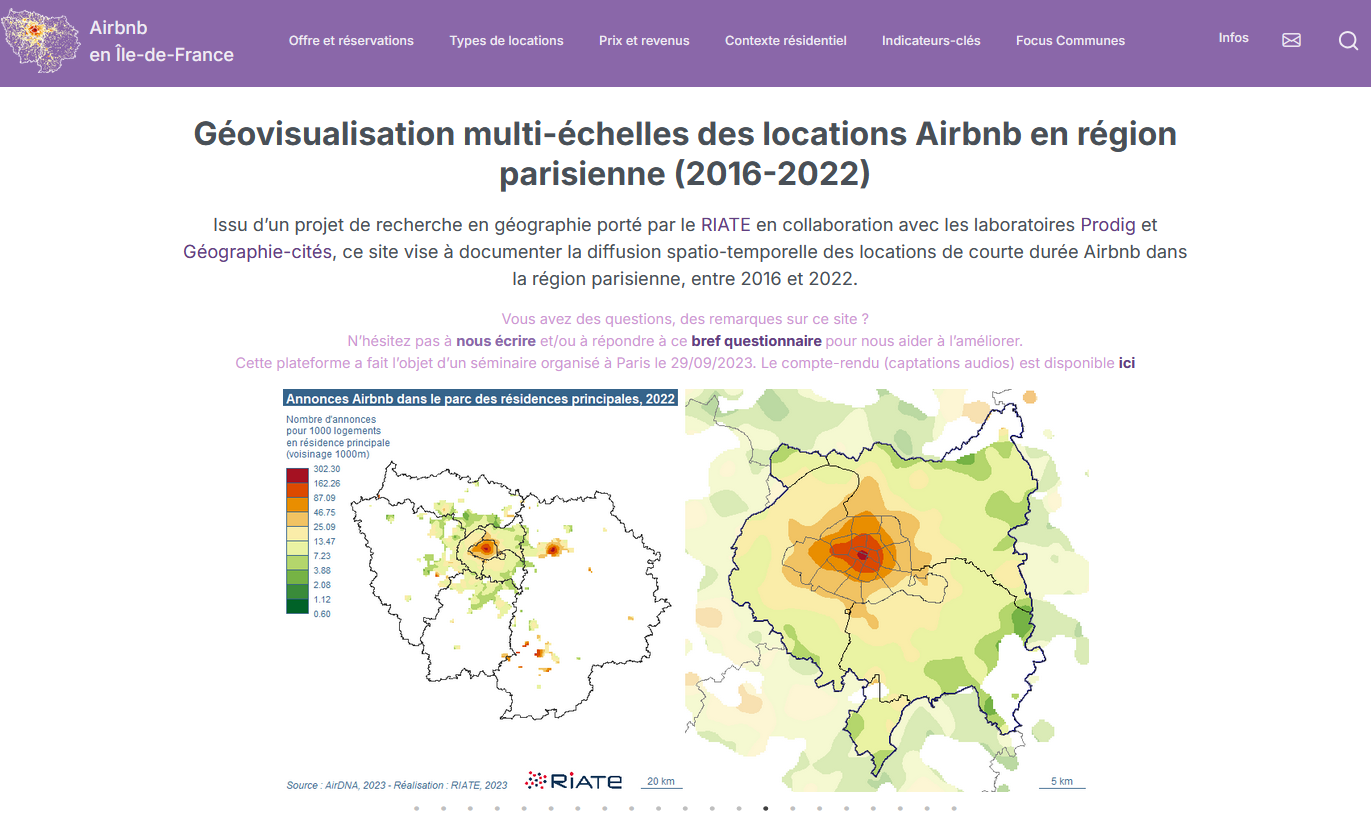1371x815 pixels.
Task: Follow the RIATE link in the intro
Action: coord(725,224)
